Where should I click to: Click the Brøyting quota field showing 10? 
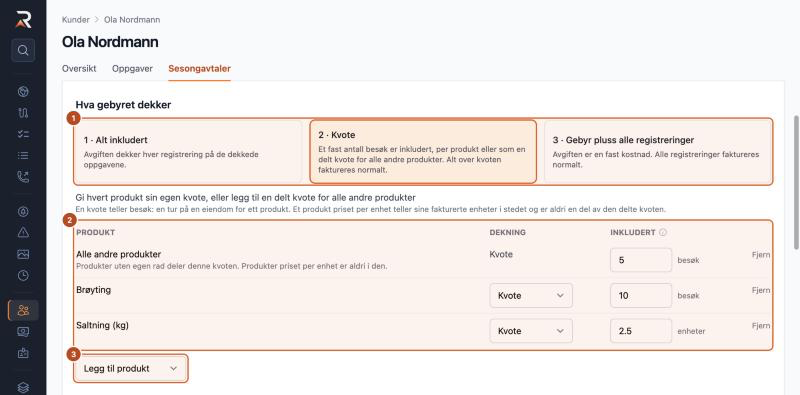pos(641,295)
